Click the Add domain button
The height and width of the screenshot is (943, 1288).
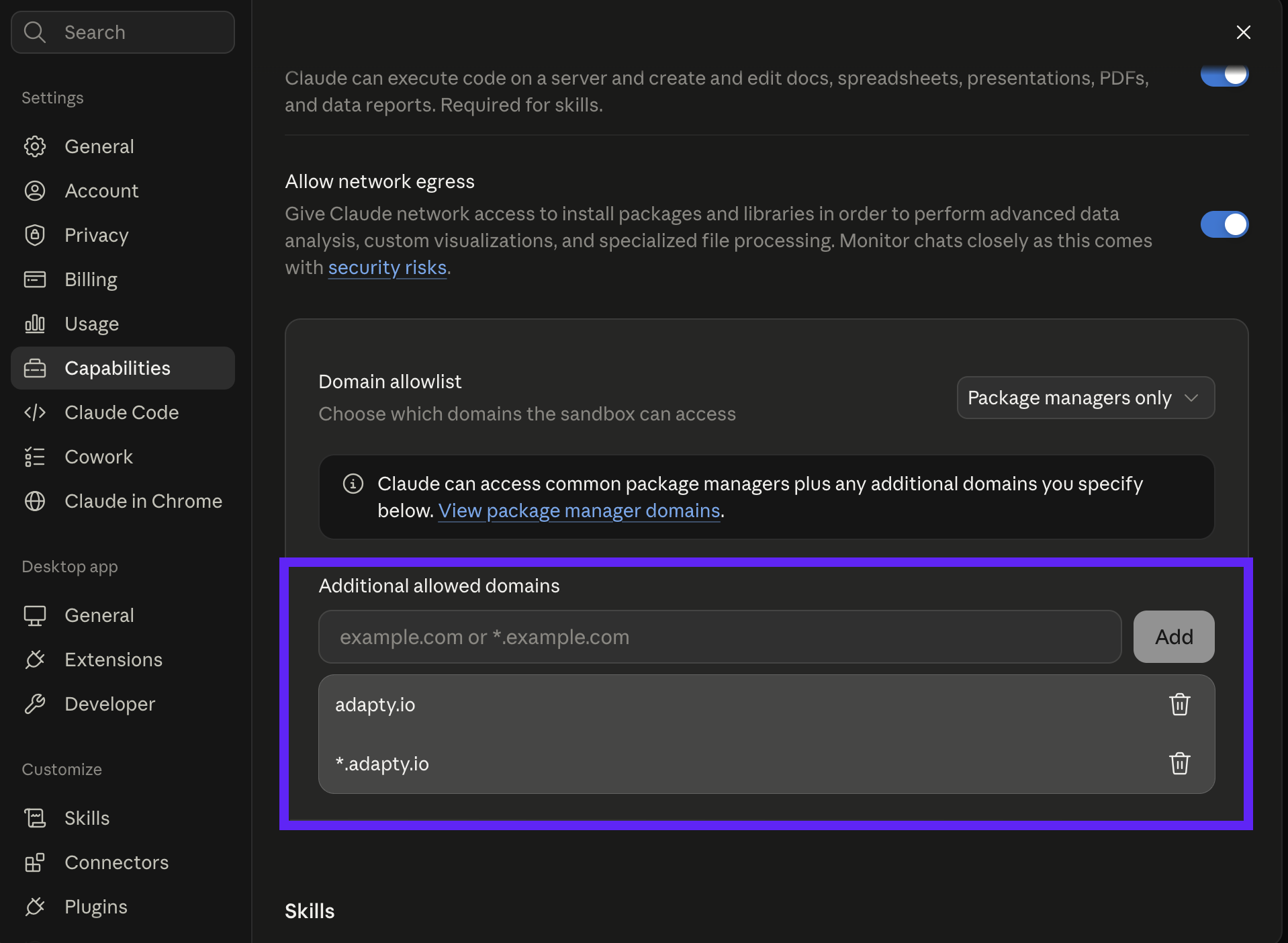(x=1174, y=637)
